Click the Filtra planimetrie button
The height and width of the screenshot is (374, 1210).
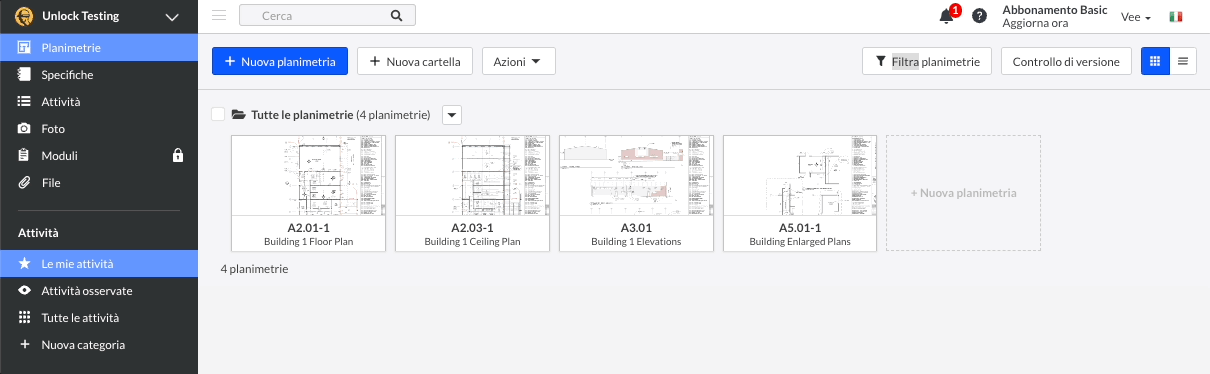927,61
